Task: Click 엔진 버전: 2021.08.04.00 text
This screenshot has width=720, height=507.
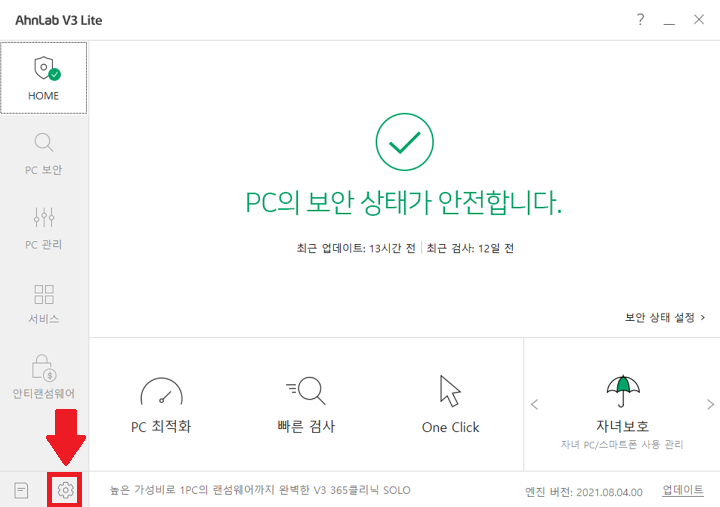Action: click(x=584, y=492)
